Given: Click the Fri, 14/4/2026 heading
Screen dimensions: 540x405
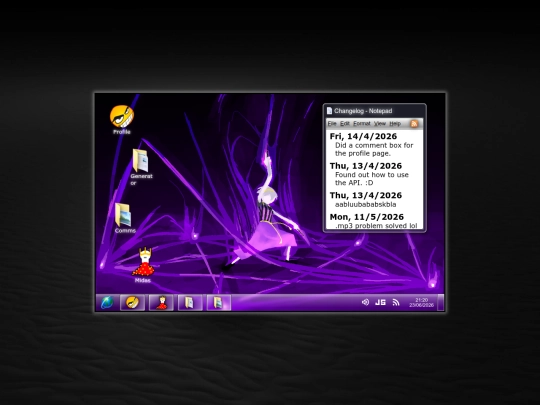Looking at the screenshot, I should (363, 136).
